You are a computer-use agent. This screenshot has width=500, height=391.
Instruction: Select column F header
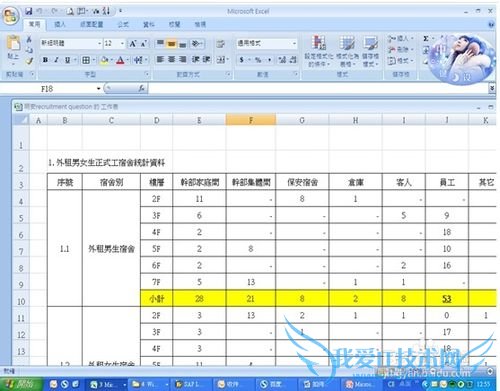[x=251, y=120]
